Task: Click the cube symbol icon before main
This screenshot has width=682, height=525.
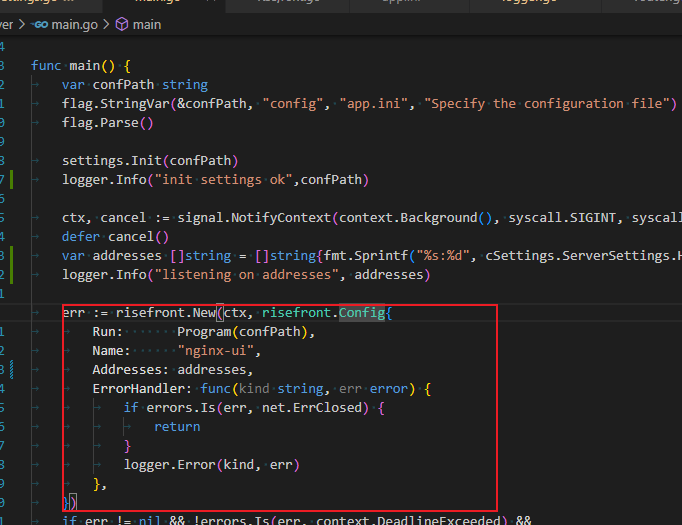Action: pyautogui.click(x=122, y=24)
